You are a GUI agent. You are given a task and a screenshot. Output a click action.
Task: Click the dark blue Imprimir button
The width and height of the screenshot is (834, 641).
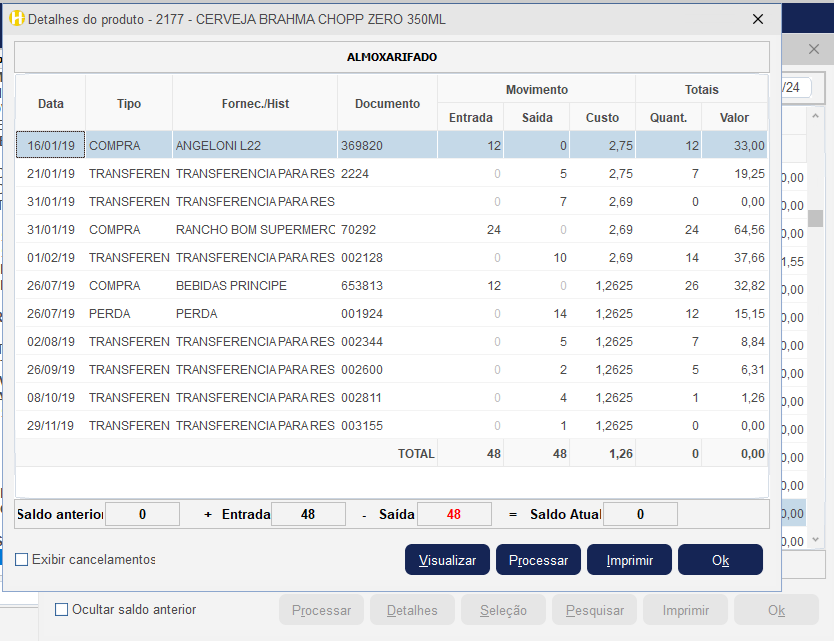coord(629,560)
